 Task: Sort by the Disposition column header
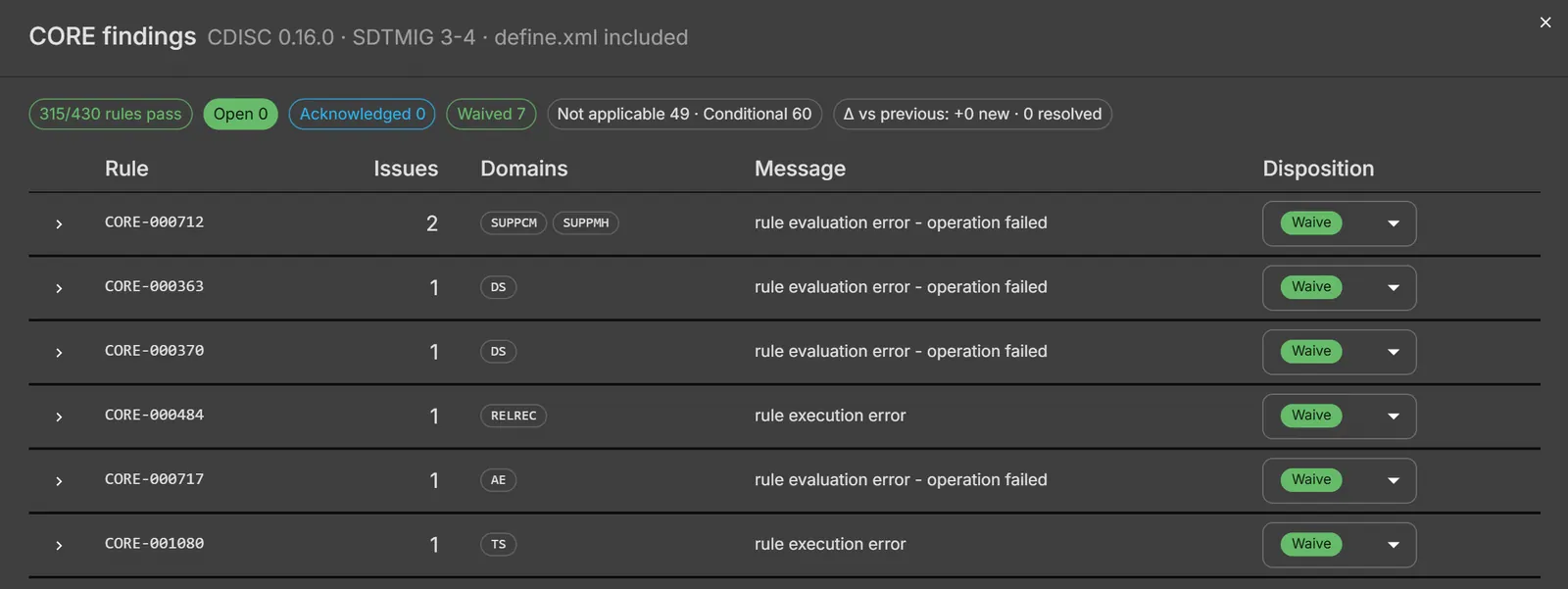[1318, 169]
